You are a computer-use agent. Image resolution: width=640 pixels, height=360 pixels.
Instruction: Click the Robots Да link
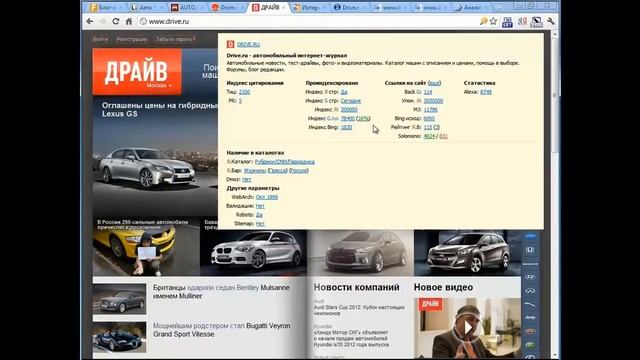[x=259, y=215]
